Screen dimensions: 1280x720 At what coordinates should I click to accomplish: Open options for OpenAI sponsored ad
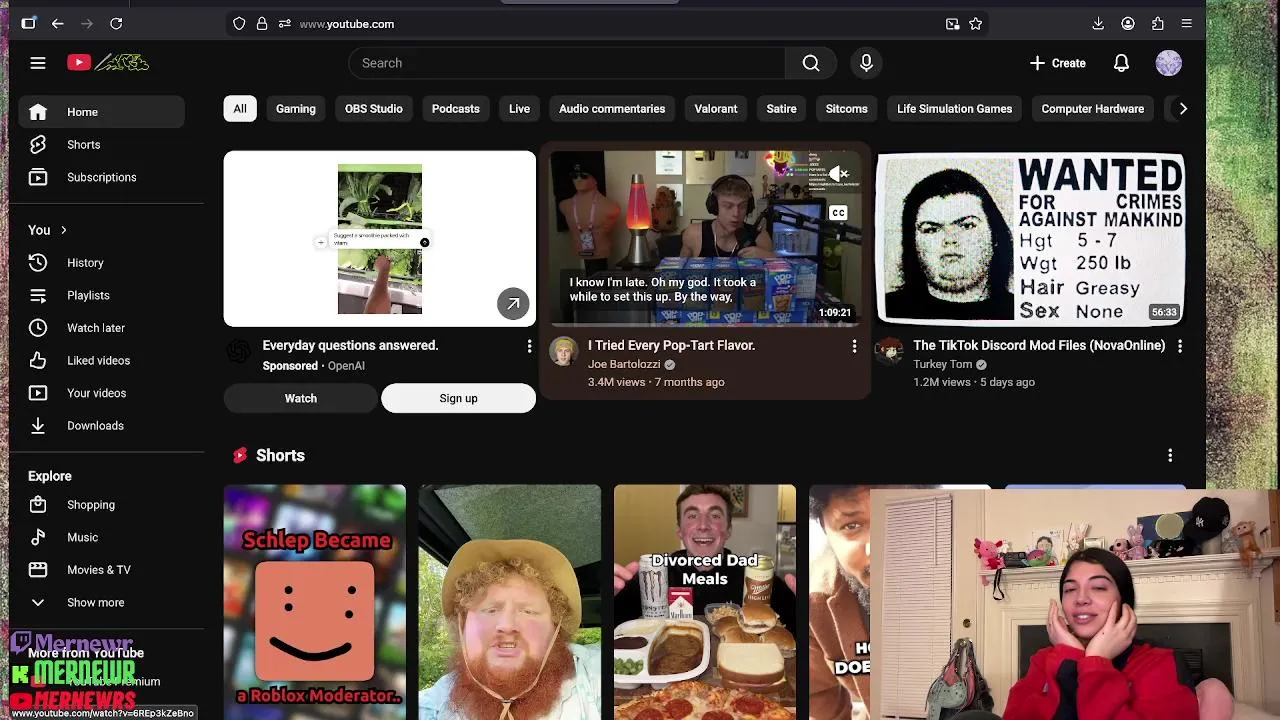pyautogui.click(x=529, y=346)
